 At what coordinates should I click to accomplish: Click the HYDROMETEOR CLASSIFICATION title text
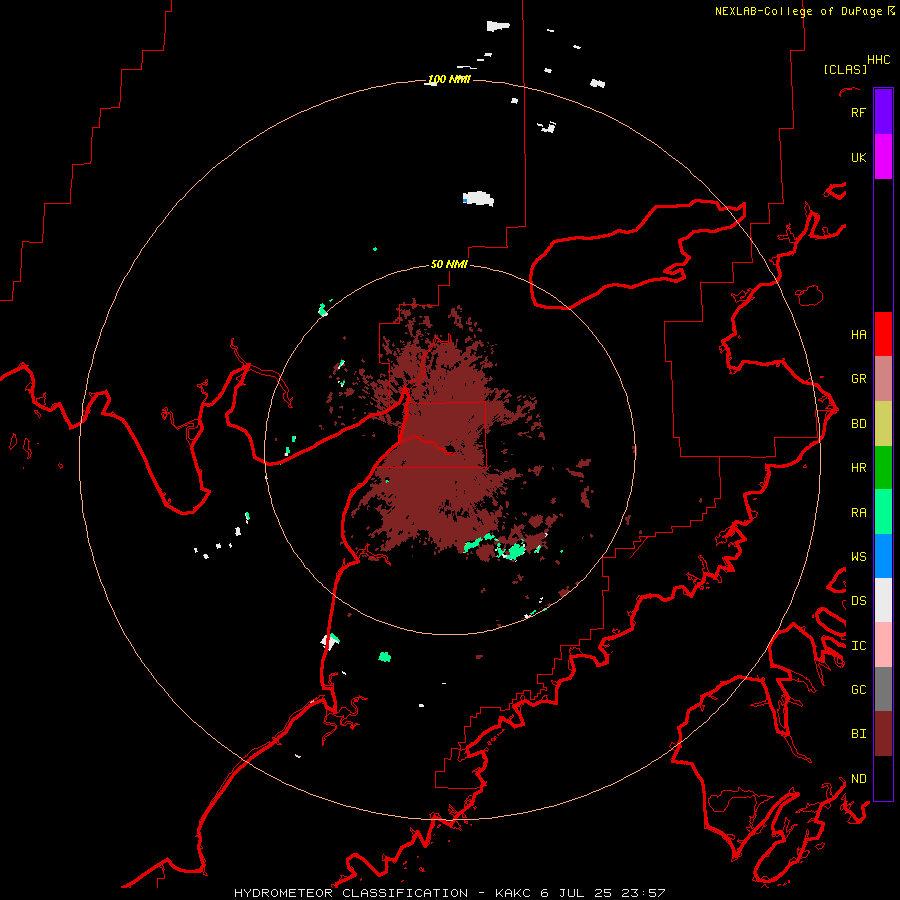351,893
